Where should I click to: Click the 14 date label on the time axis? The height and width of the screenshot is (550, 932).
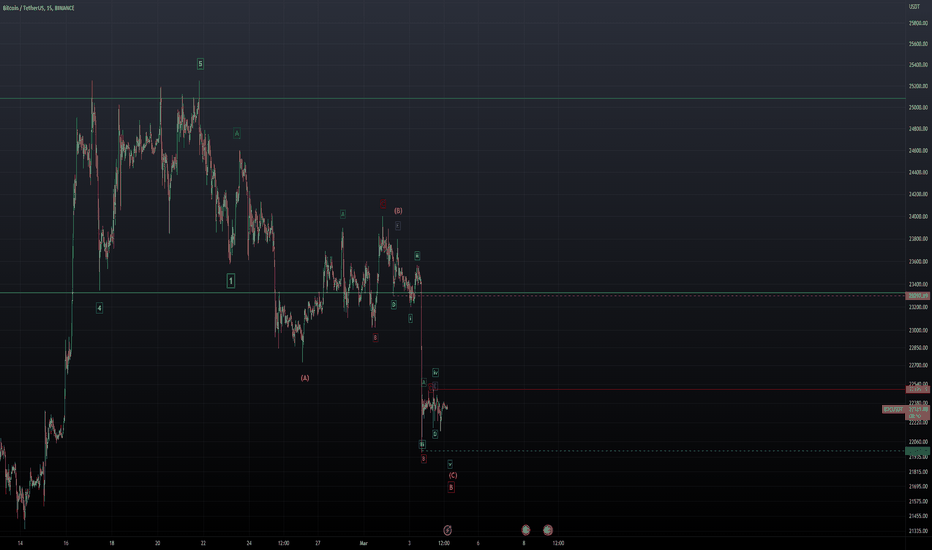click(20, 543)
